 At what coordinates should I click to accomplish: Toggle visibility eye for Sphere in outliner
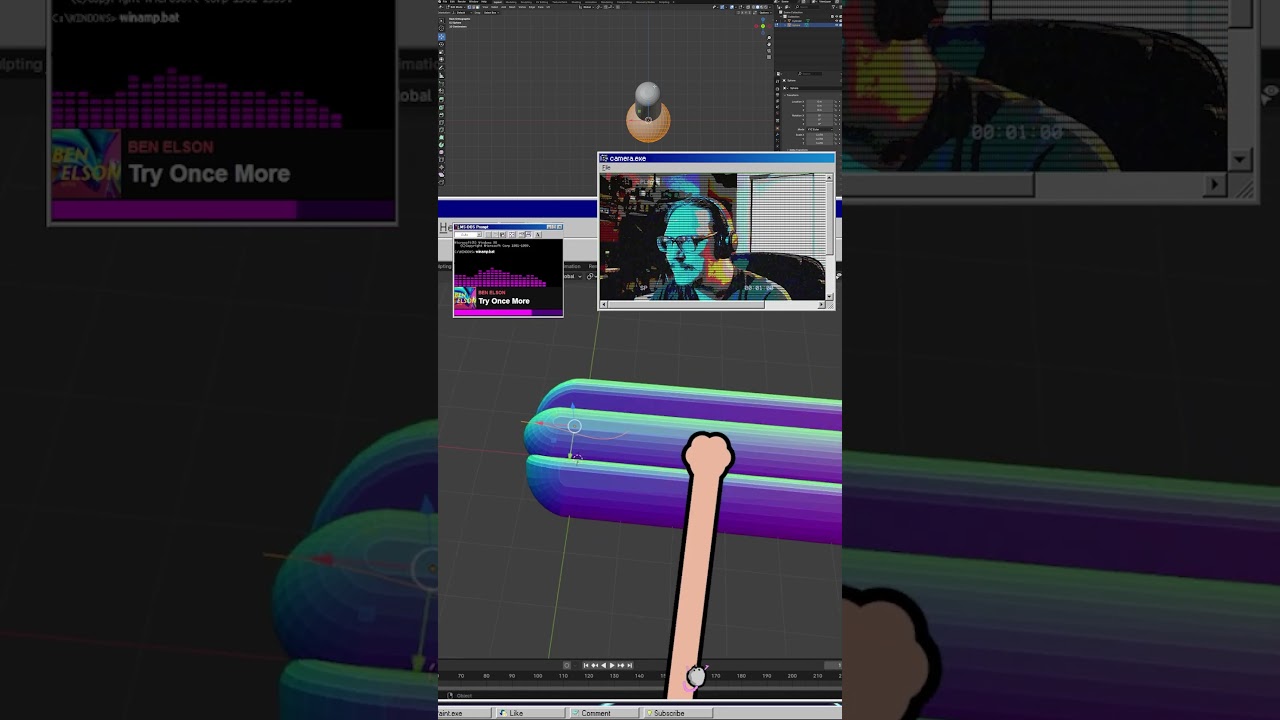(836, 25)
